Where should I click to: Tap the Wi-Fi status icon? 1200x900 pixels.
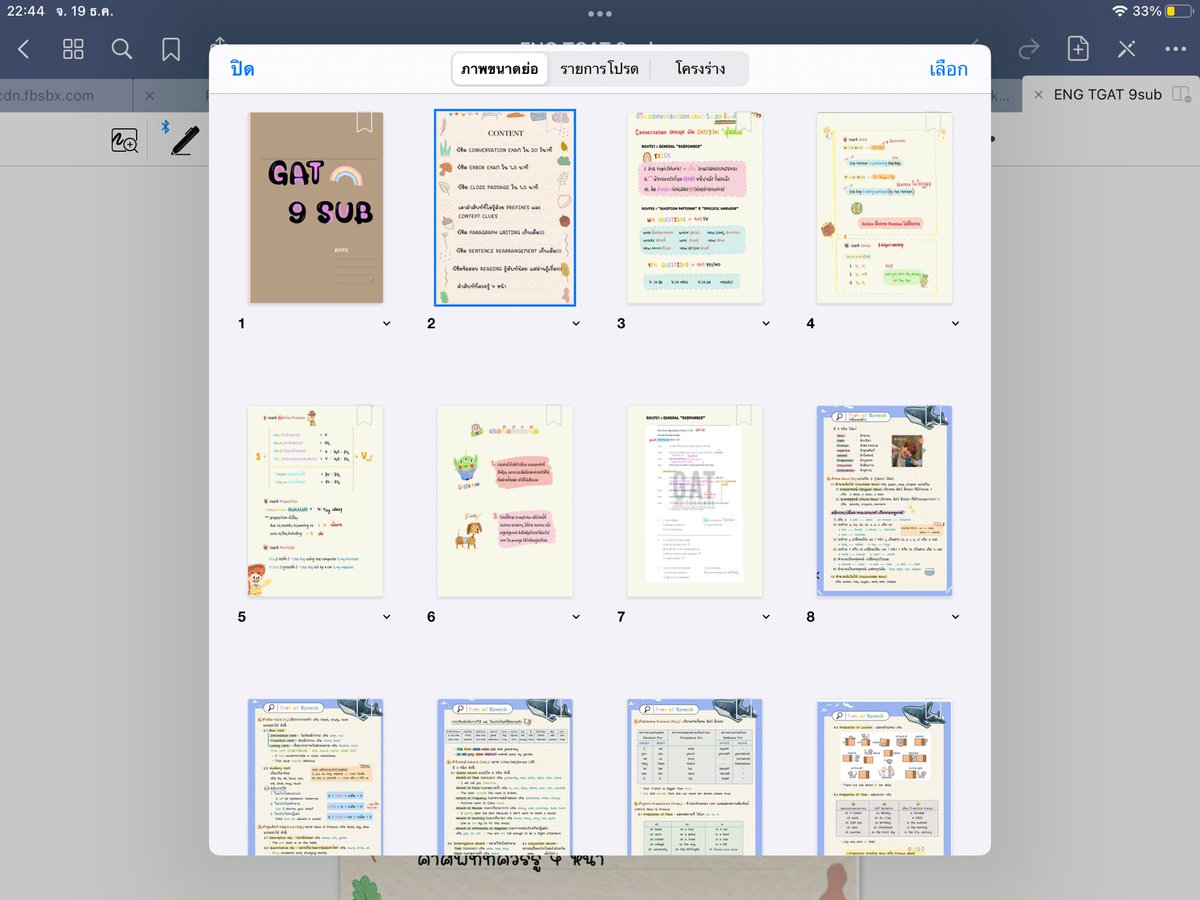[x=1119, y=11]
